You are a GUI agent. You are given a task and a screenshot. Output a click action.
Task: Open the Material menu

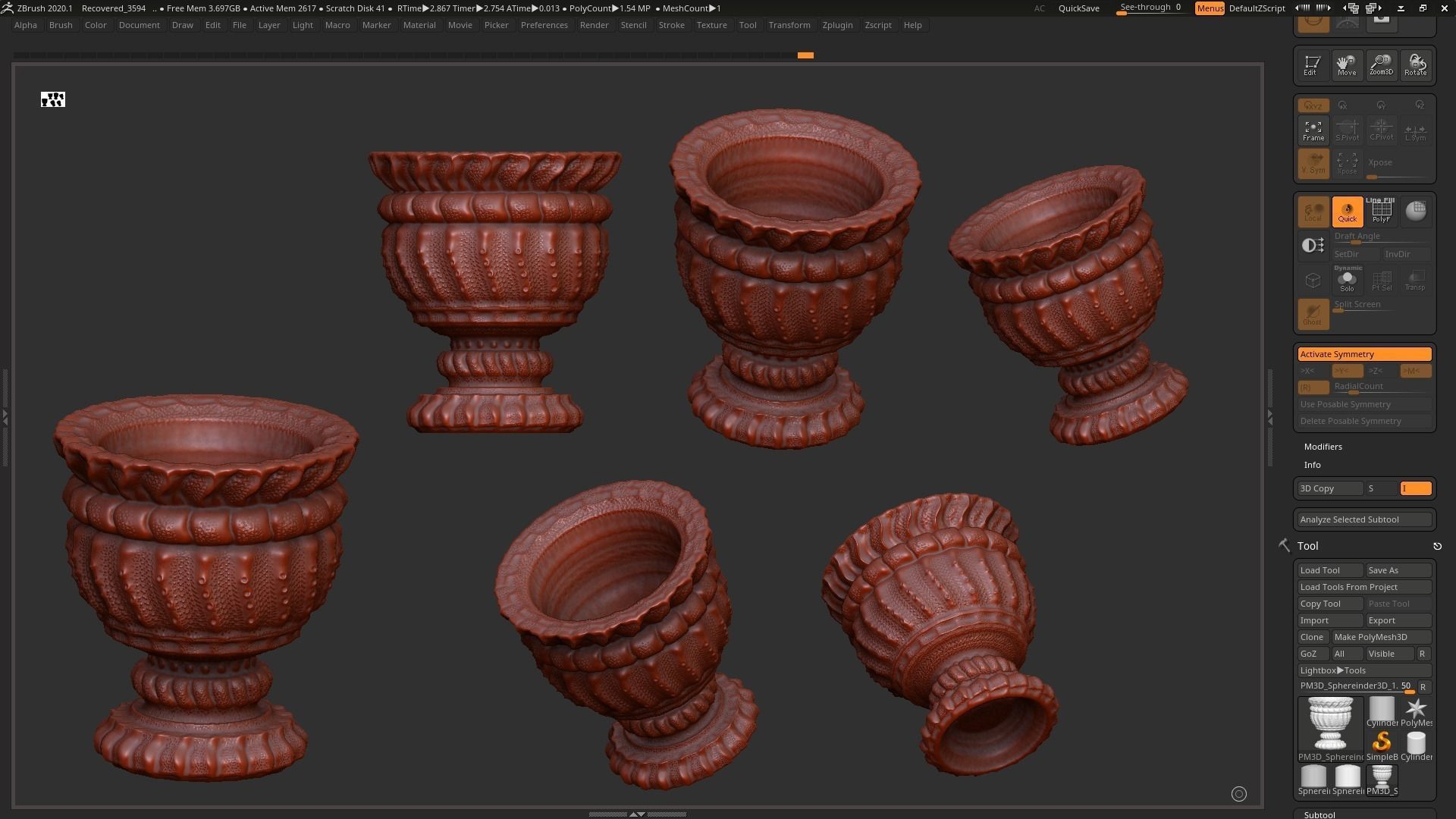click(419, 25)
